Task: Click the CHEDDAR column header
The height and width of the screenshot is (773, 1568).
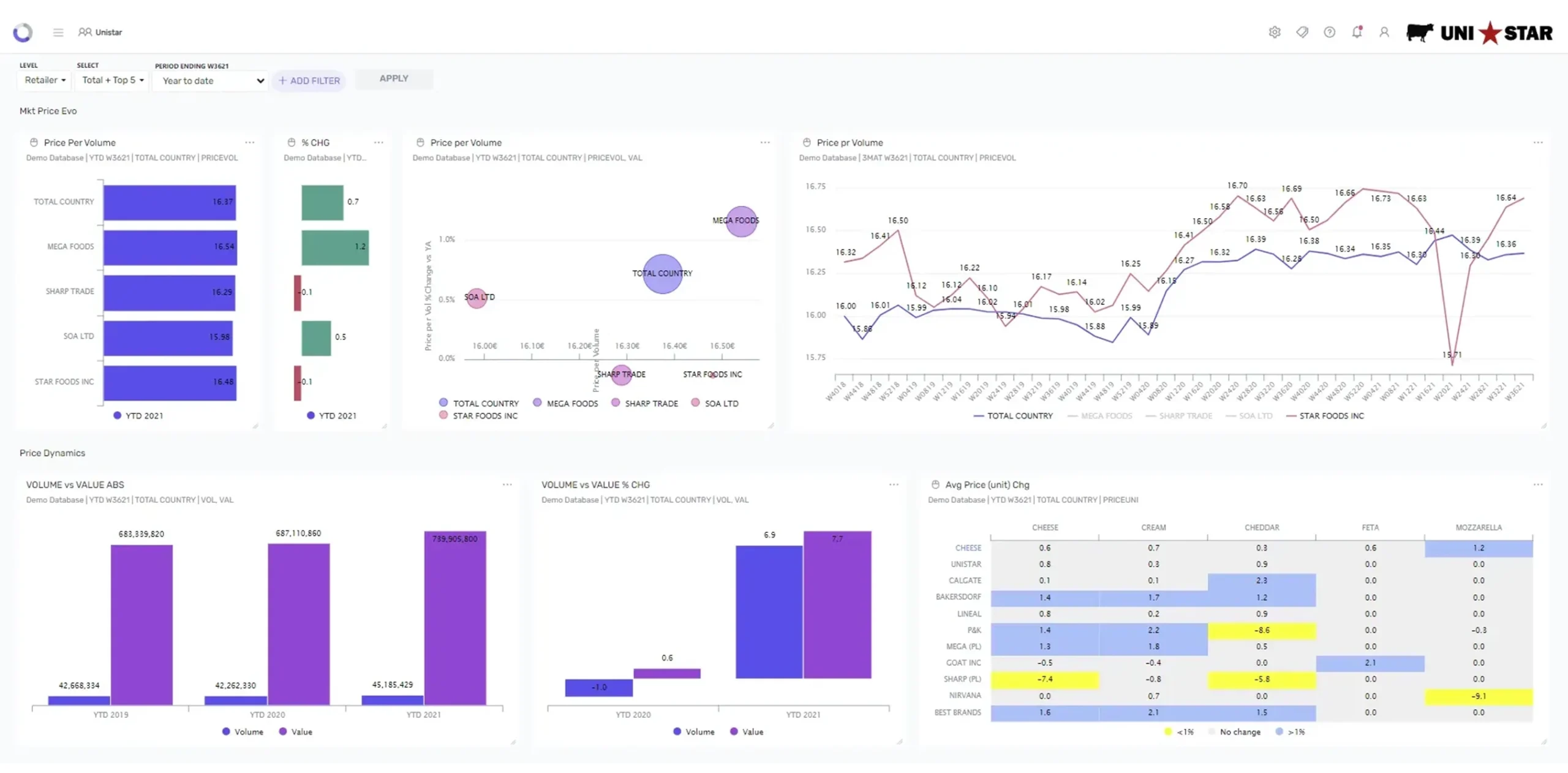Action: coord(1262,527)
